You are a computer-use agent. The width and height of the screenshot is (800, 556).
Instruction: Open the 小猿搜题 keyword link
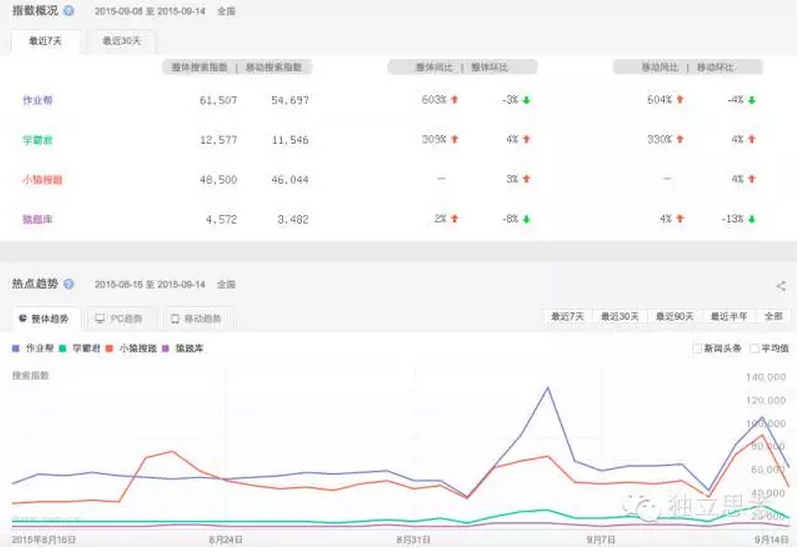pos(42,179)
